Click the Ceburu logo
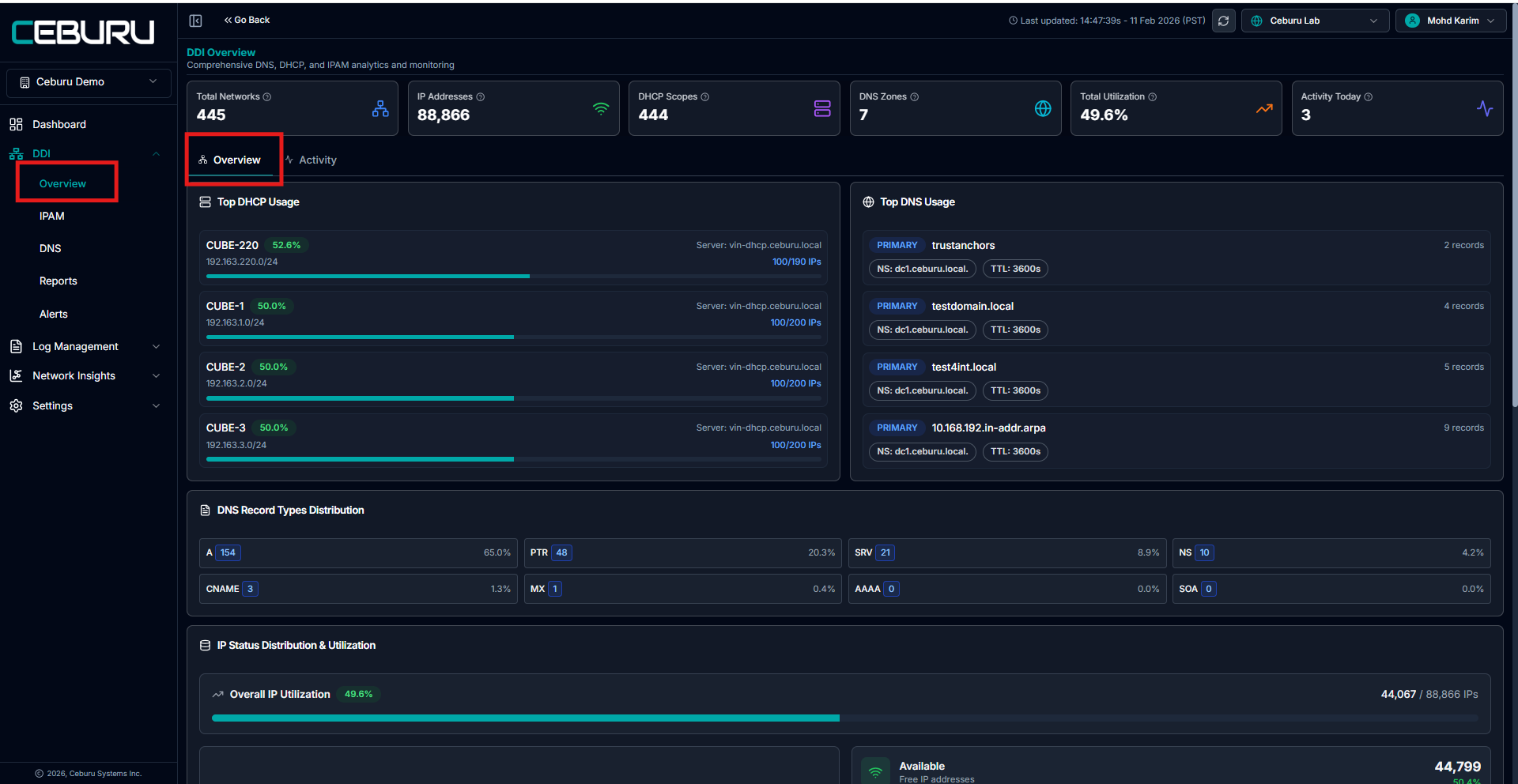Screen dimensions: 1518x784 pyautogui.click(x=83, y=32)
